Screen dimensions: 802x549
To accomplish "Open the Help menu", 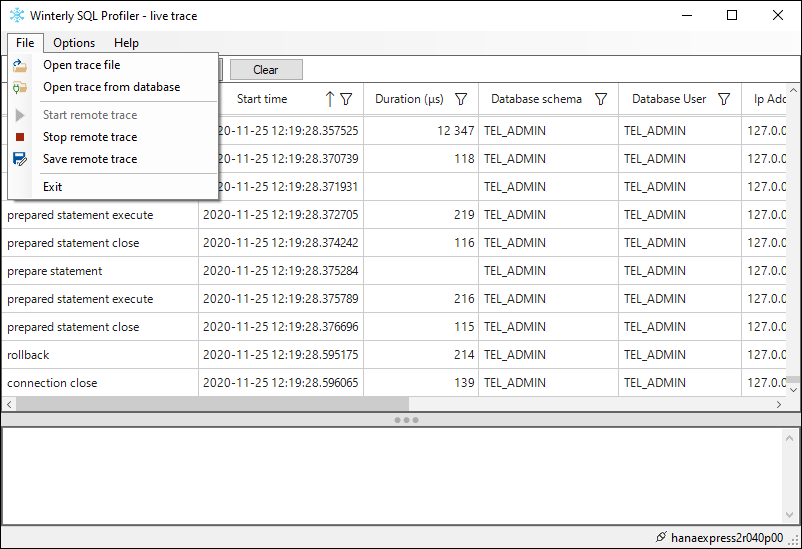I will click(126, 43).
